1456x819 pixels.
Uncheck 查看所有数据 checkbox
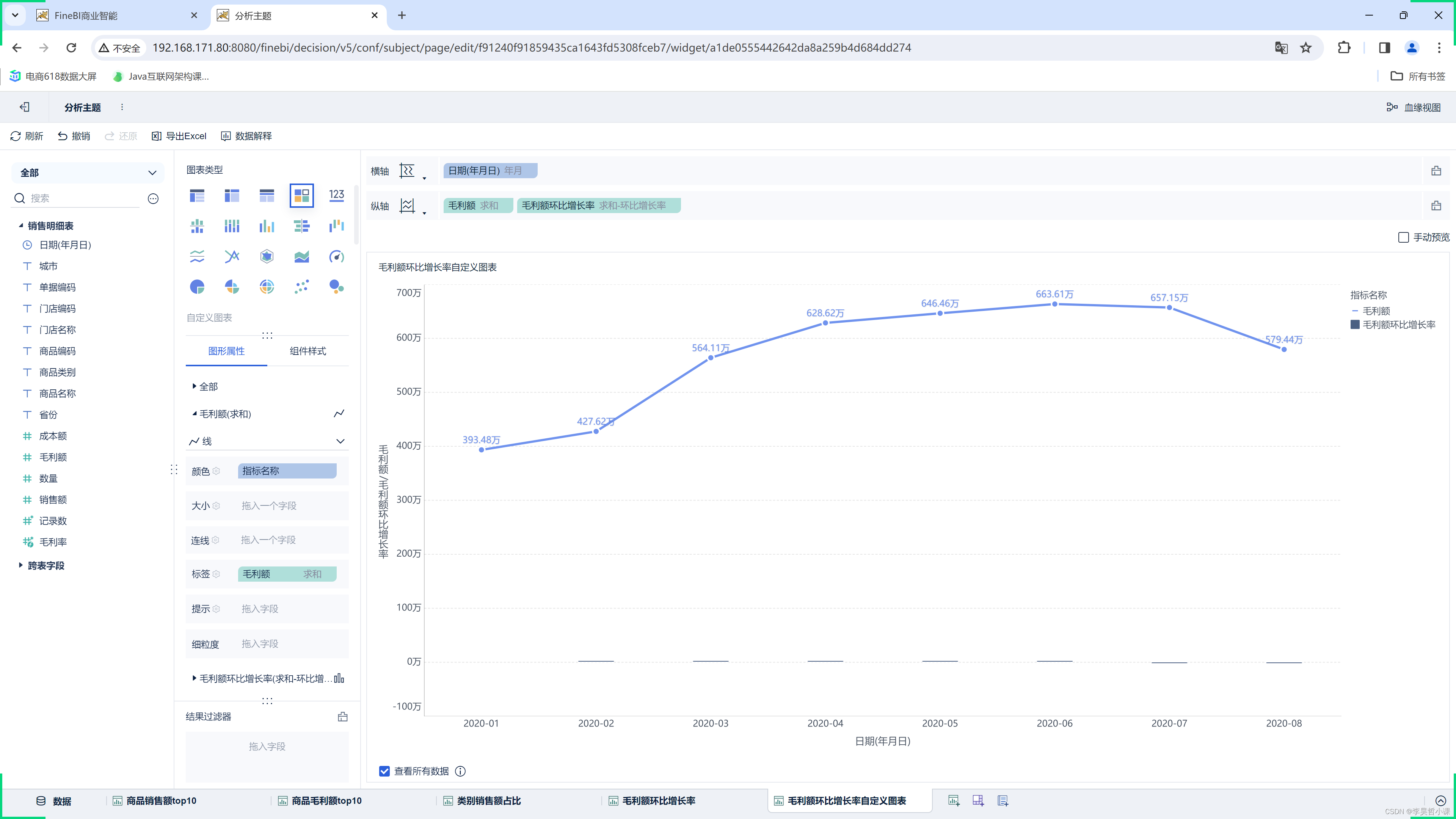pyautogui.click(x=384, y=771)
